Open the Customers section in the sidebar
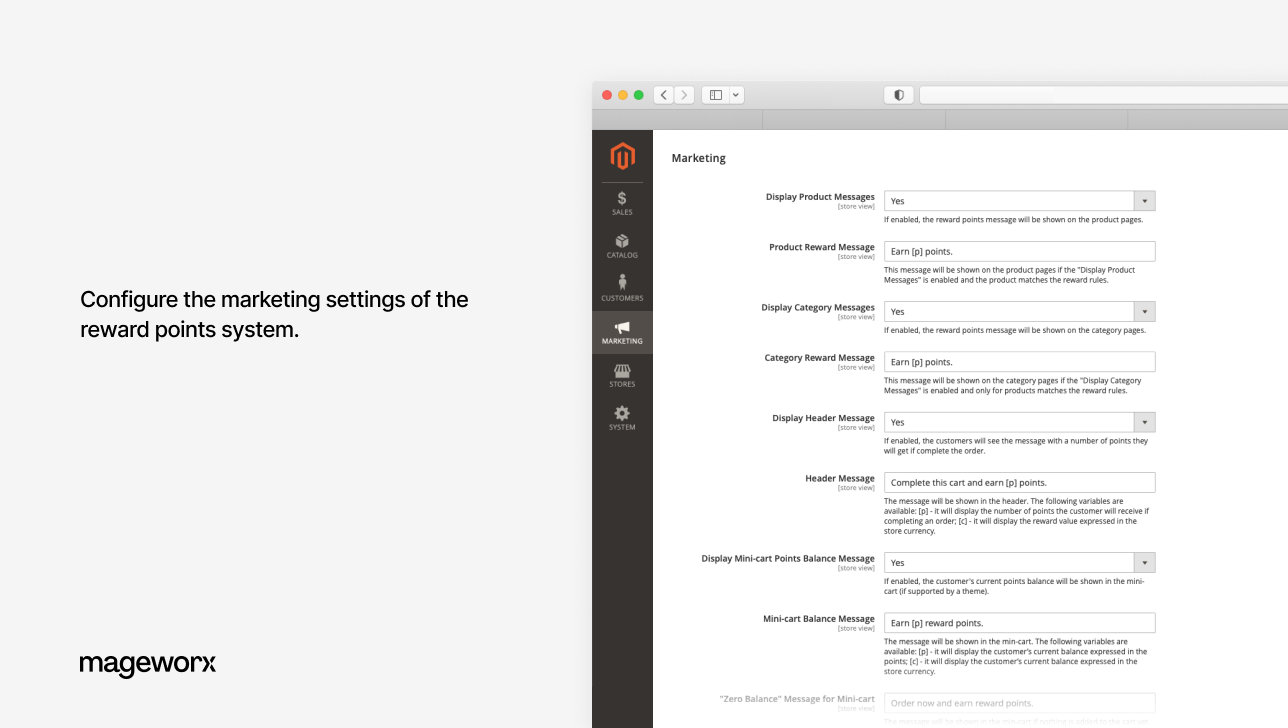The width and height of the screenshot is (1288, 728). 622,288
